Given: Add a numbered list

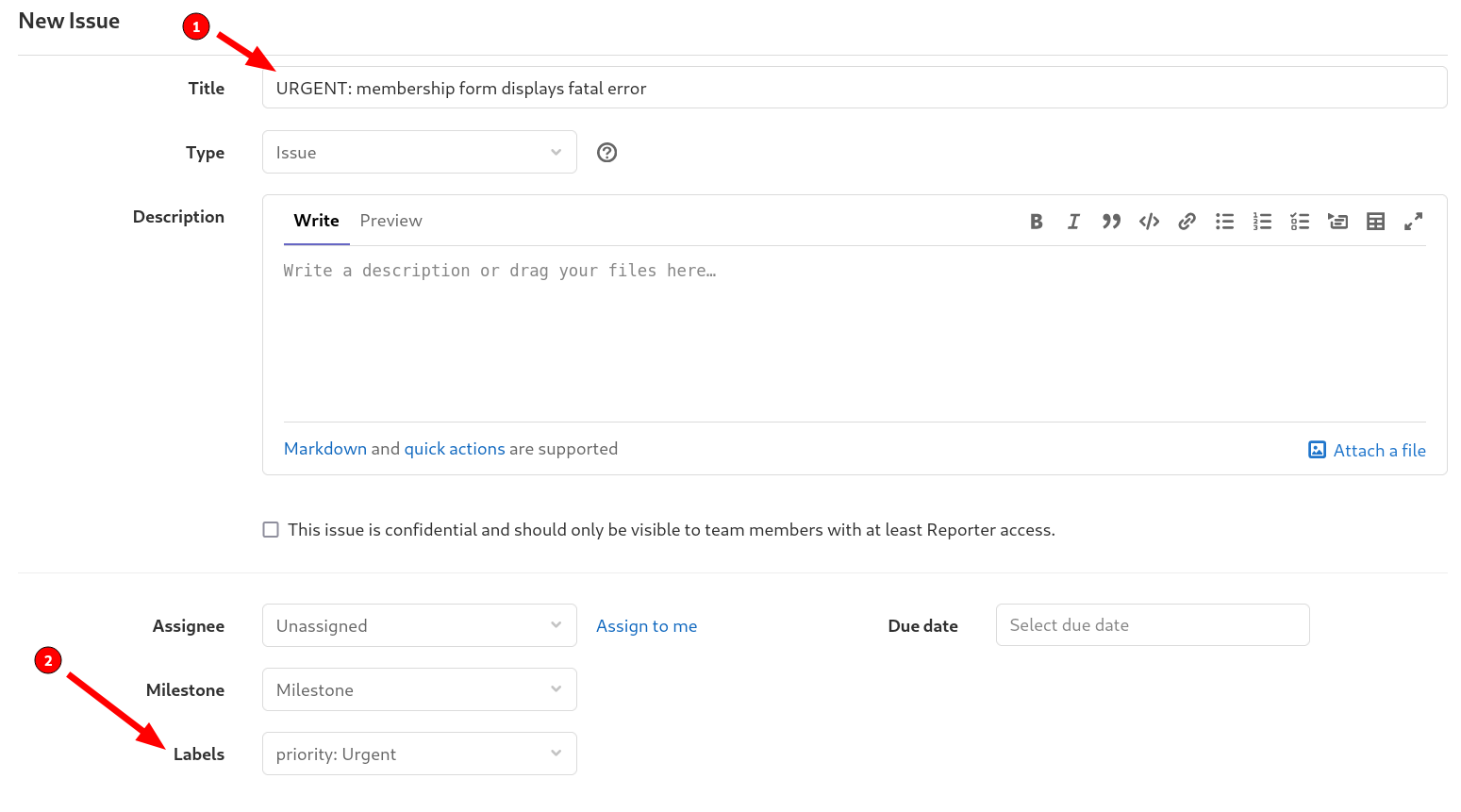Looking at the screenshot, I should click(1262, 222).
